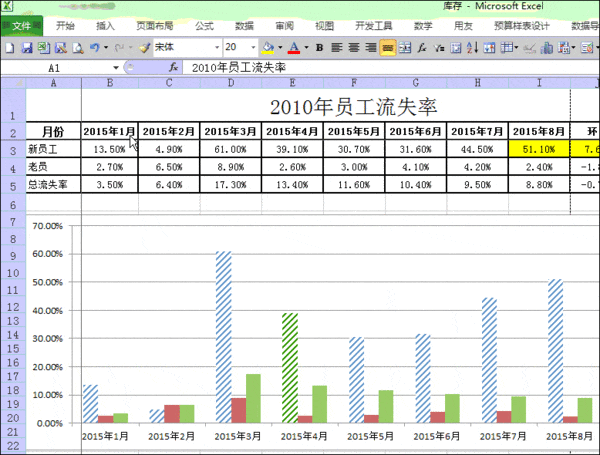Select the cell containing 44.50%
The width and height of the screenshot is (600, 455).
(x=478, y=149)
